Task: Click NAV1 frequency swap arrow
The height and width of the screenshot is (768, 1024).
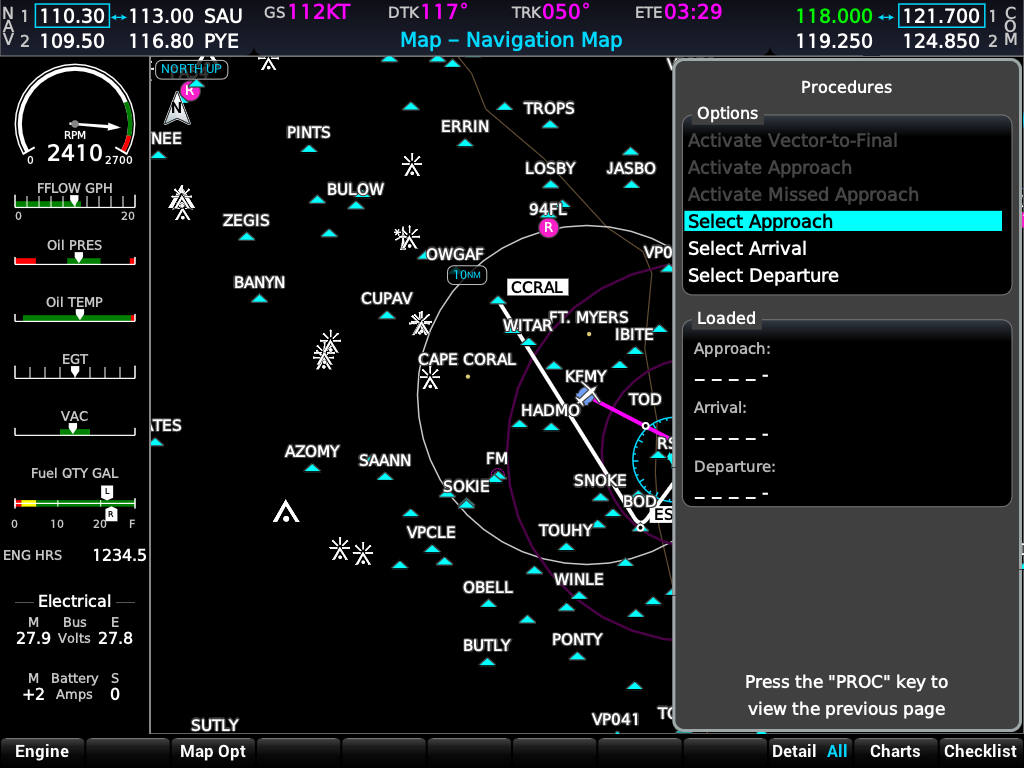Action: pos(118,17)
